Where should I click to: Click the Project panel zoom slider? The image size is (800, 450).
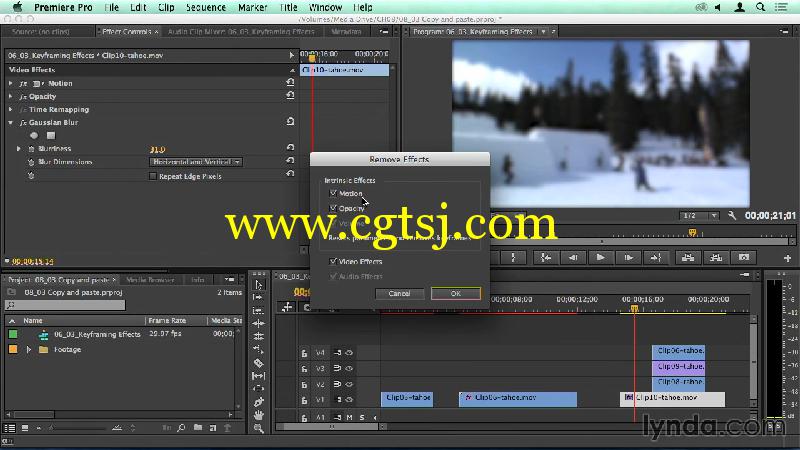pyautogui.click(x=77, y=428)
